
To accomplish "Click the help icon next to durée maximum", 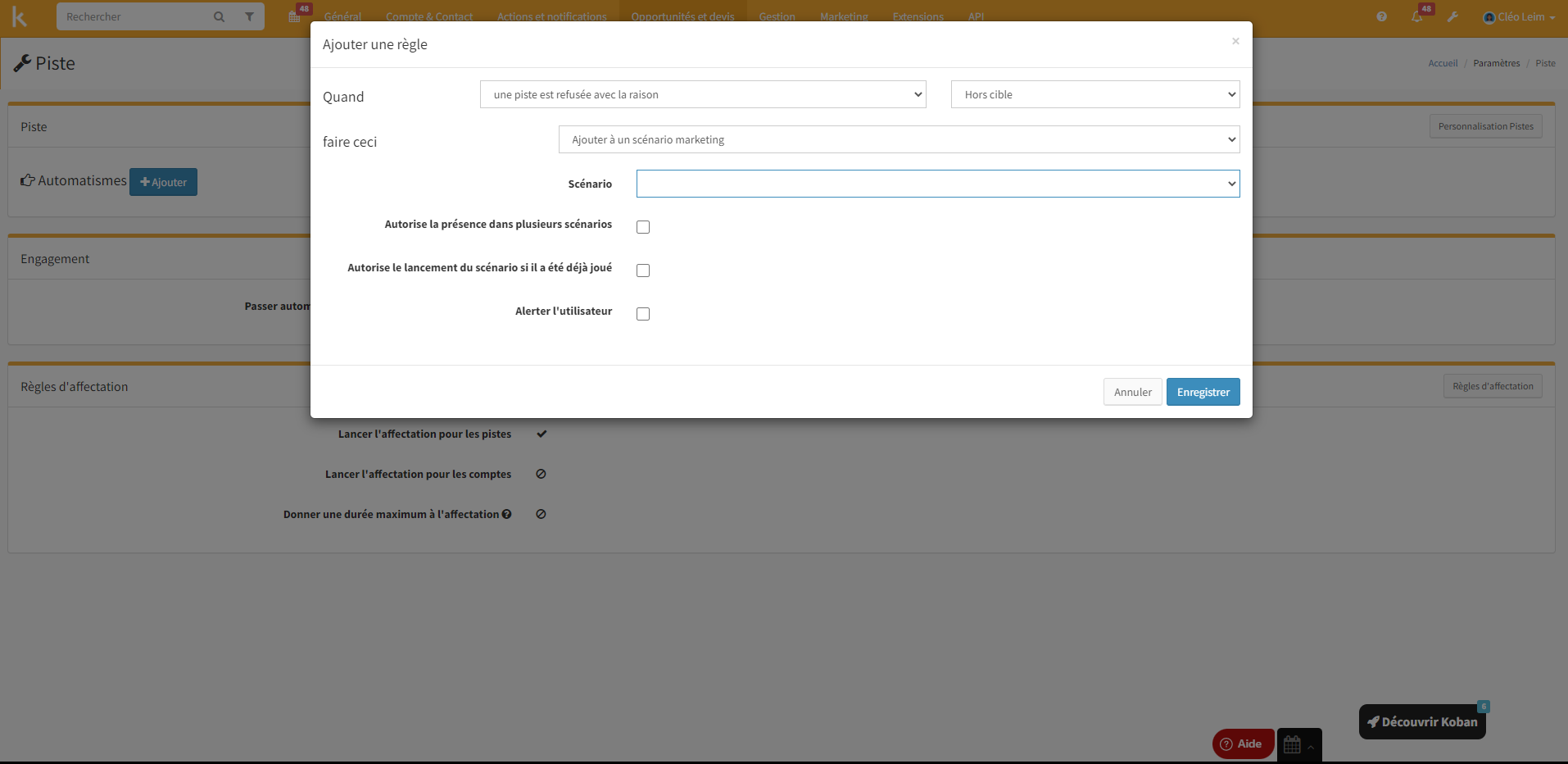I will tap(506, 514).
